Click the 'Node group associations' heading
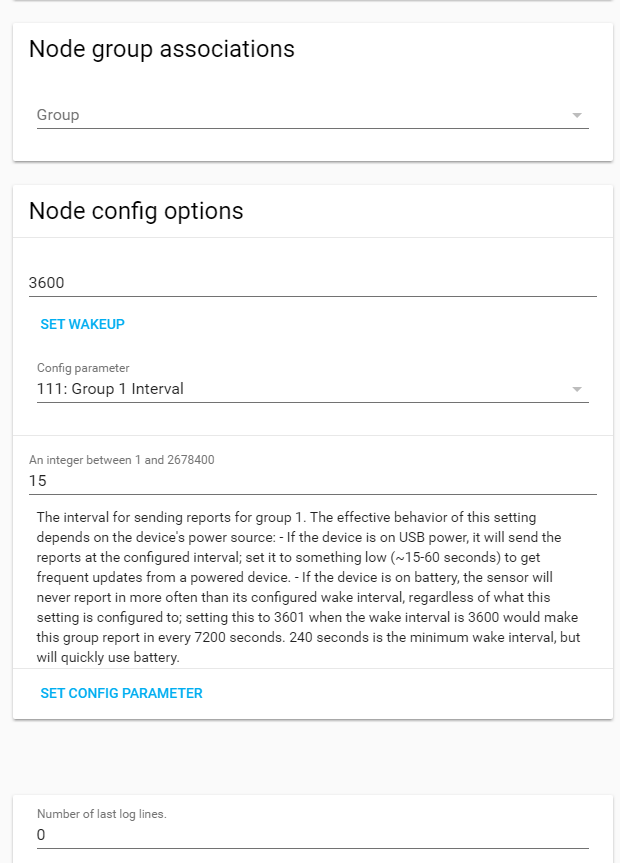The image size is (620, 863). click(162, 49)
